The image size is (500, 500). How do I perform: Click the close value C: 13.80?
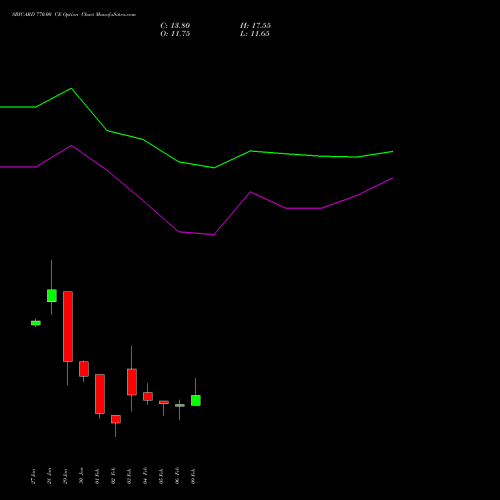175,26
